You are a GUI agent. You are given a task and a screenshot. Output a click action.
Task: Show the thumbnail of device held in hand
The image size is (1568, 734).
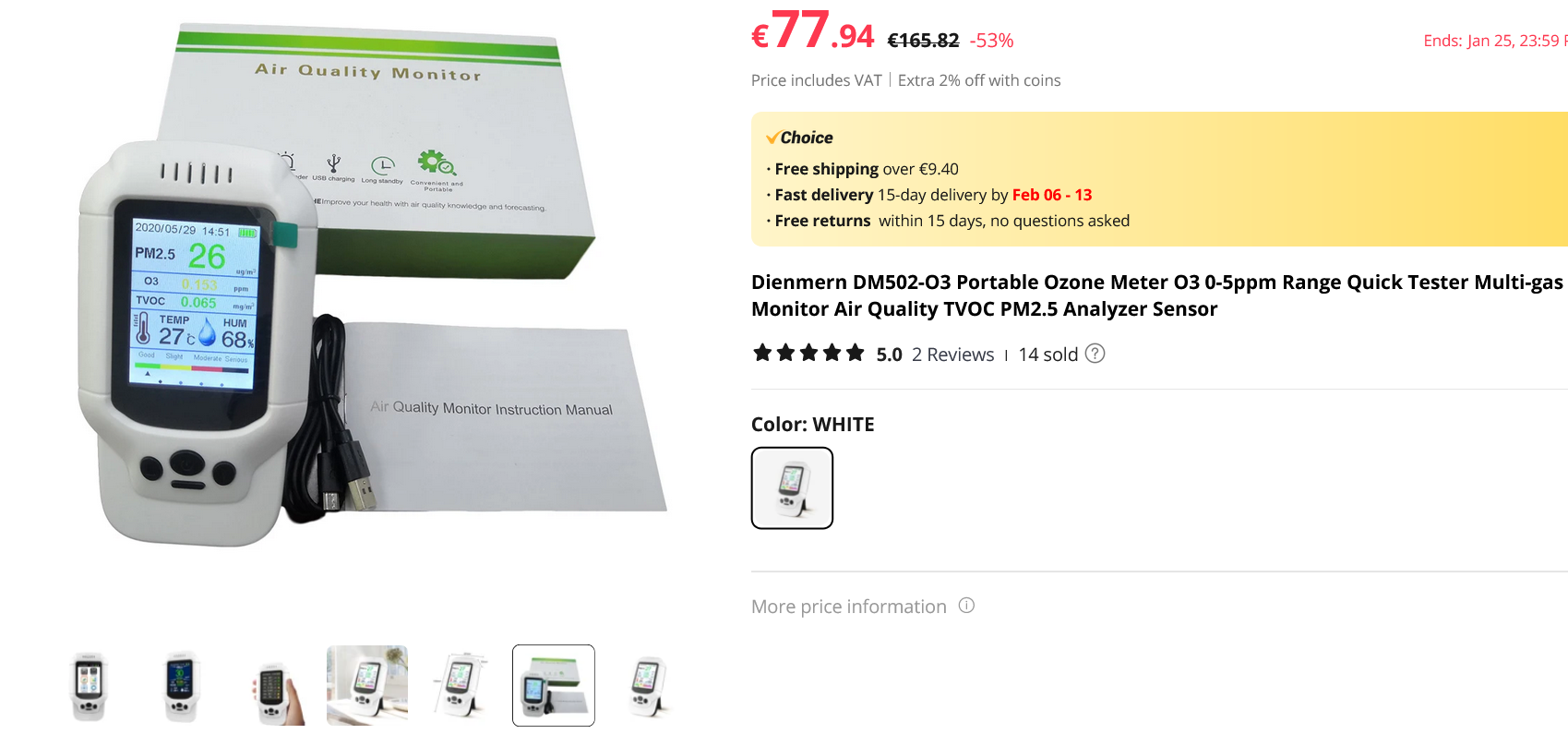pos(275,685)
